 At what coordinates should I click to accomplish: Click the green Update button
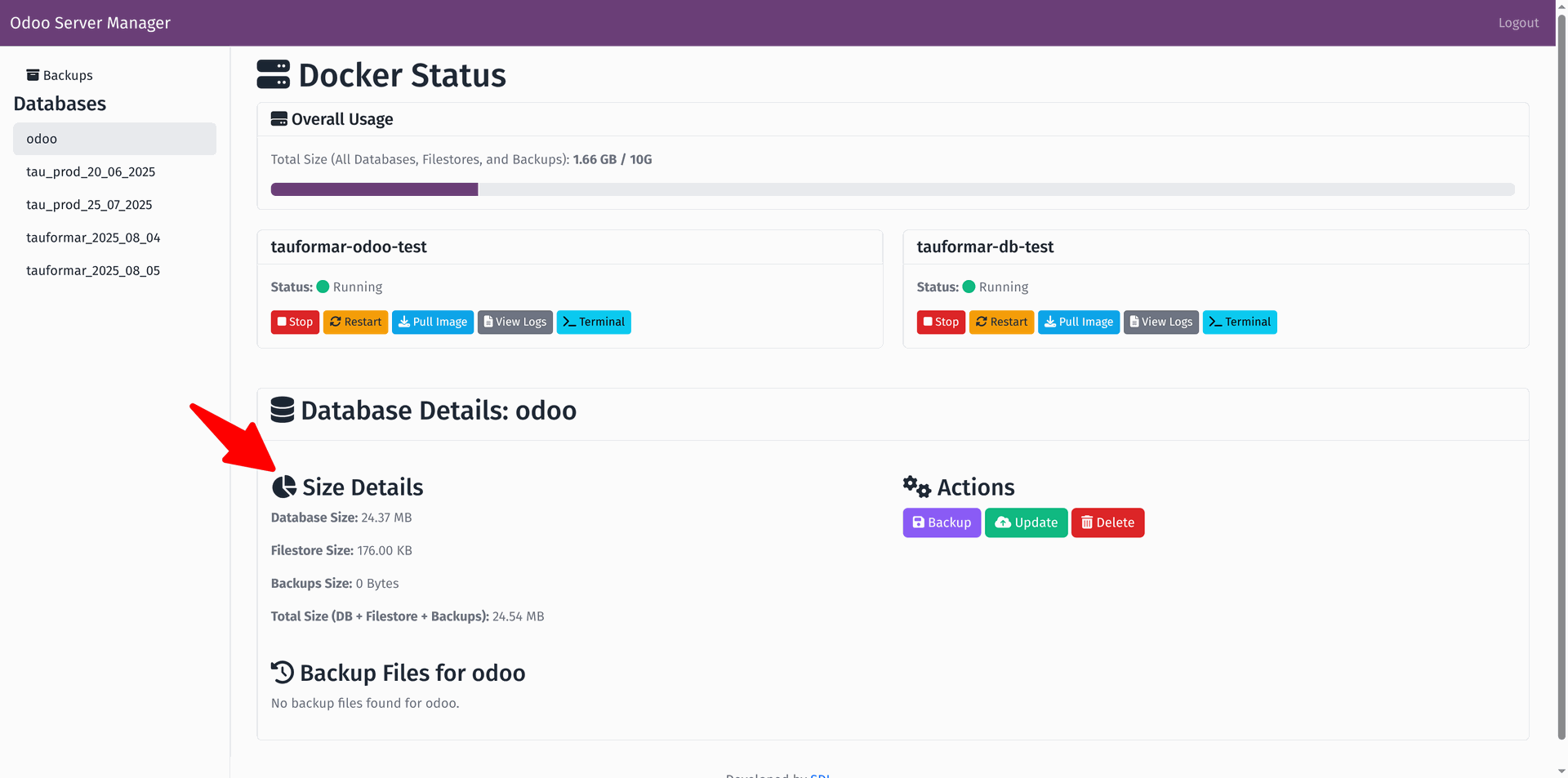pyautogui.click(x=1026, y=523)
